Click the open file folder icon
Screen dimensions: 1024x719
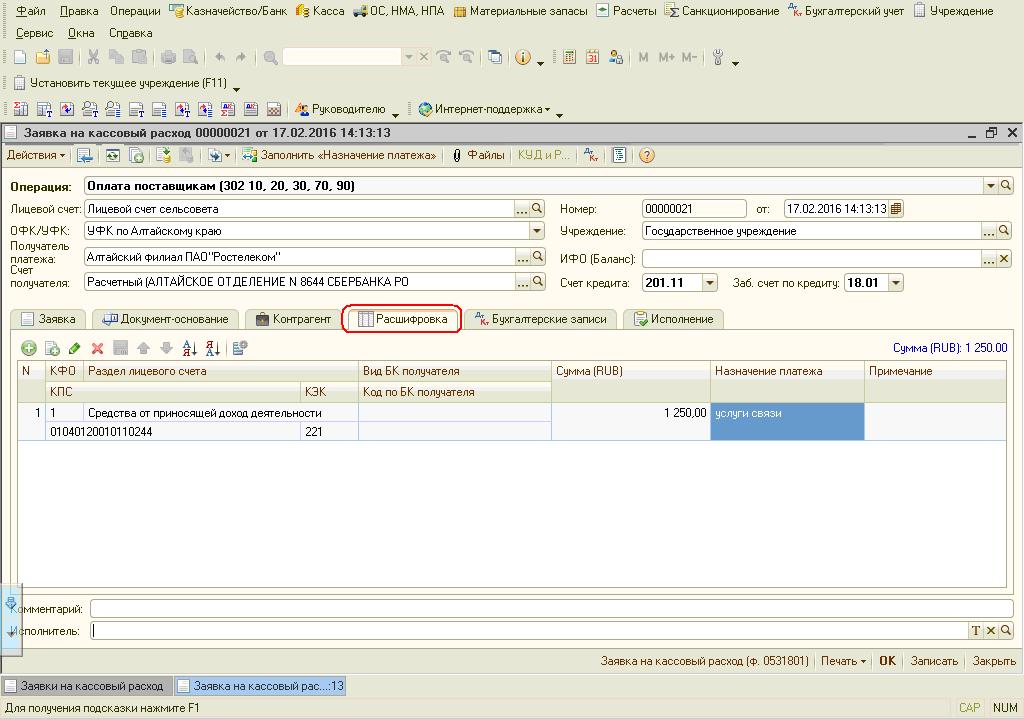pos(42,57)
